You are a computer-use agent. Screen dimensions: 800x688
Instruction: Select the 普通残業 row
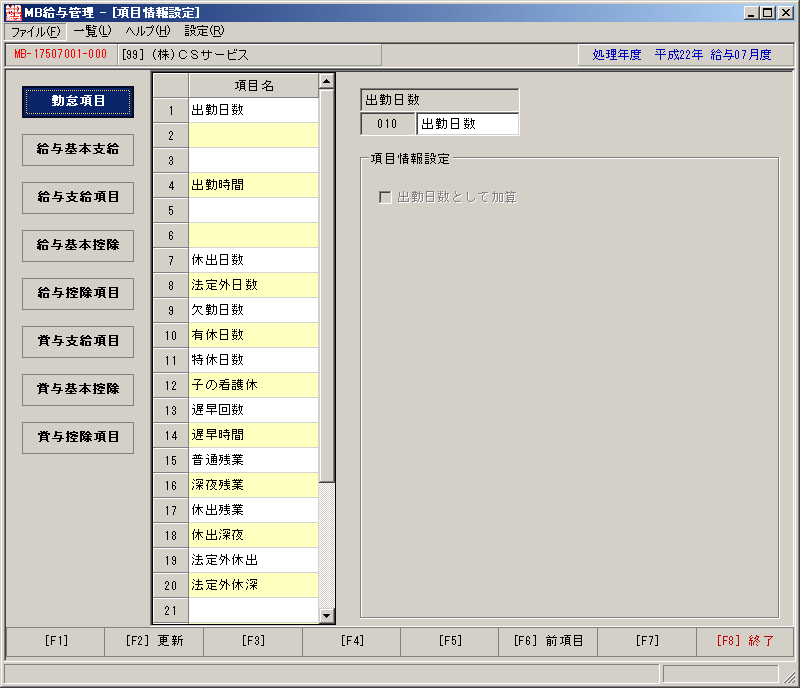254,460
